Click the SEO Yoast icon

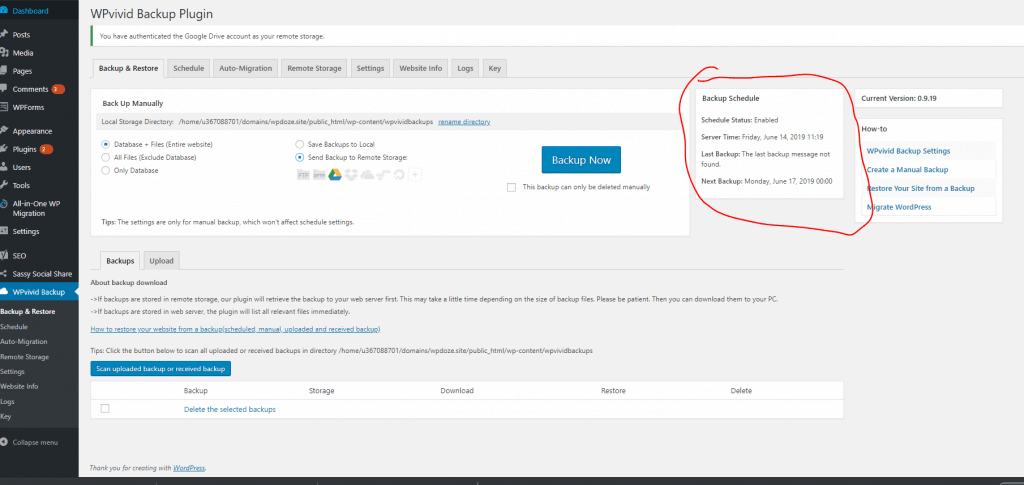click(x=5, y=255)
